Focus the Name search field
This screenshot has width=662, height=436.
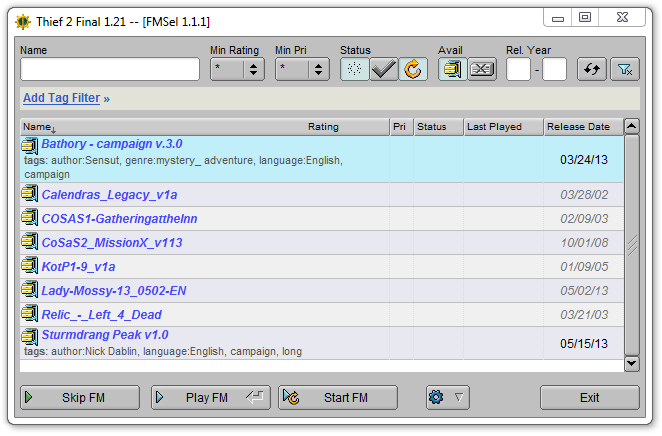point(110,69)
